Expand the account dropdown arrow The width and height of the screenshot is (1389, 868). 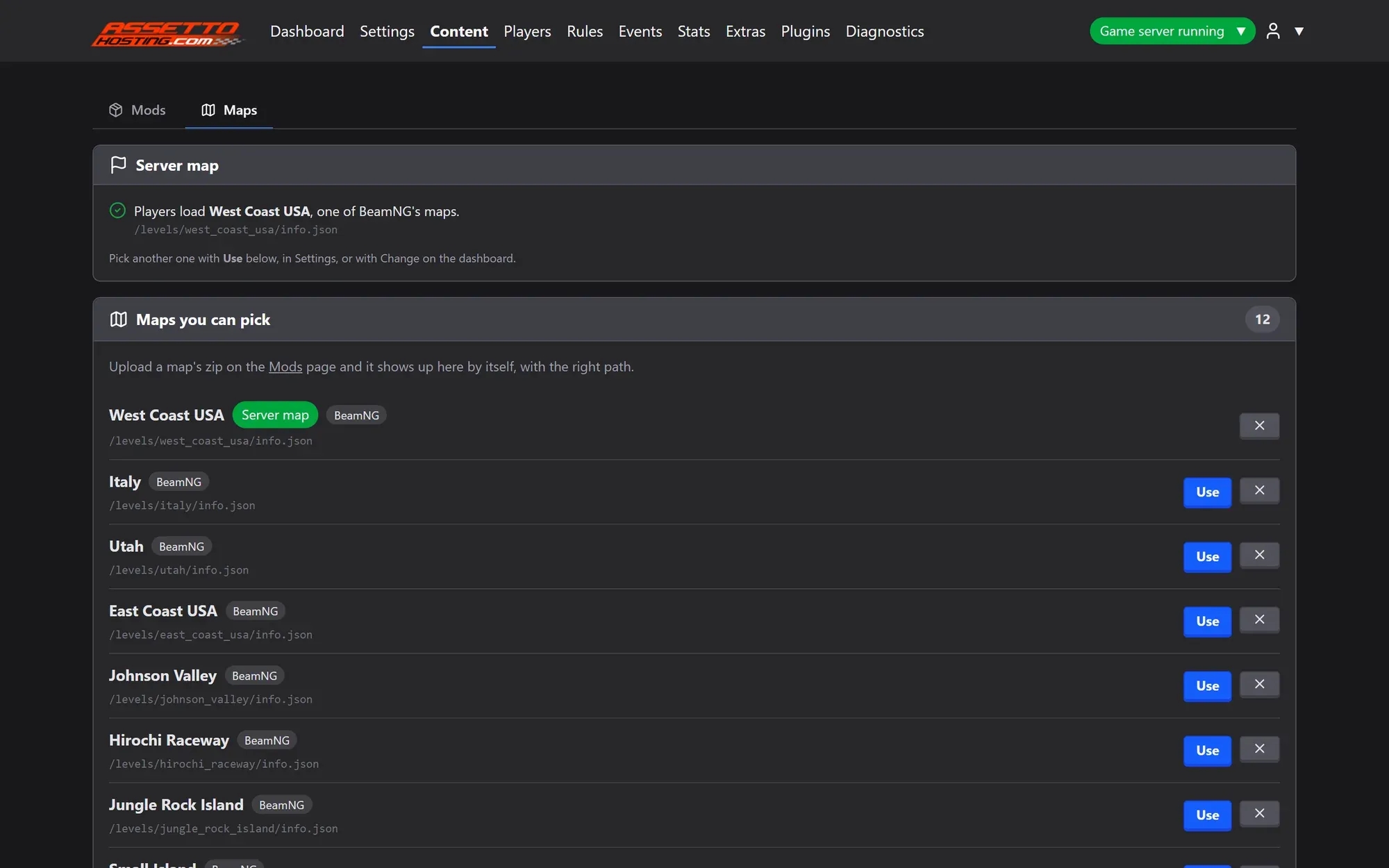(x=1299, y=31)
